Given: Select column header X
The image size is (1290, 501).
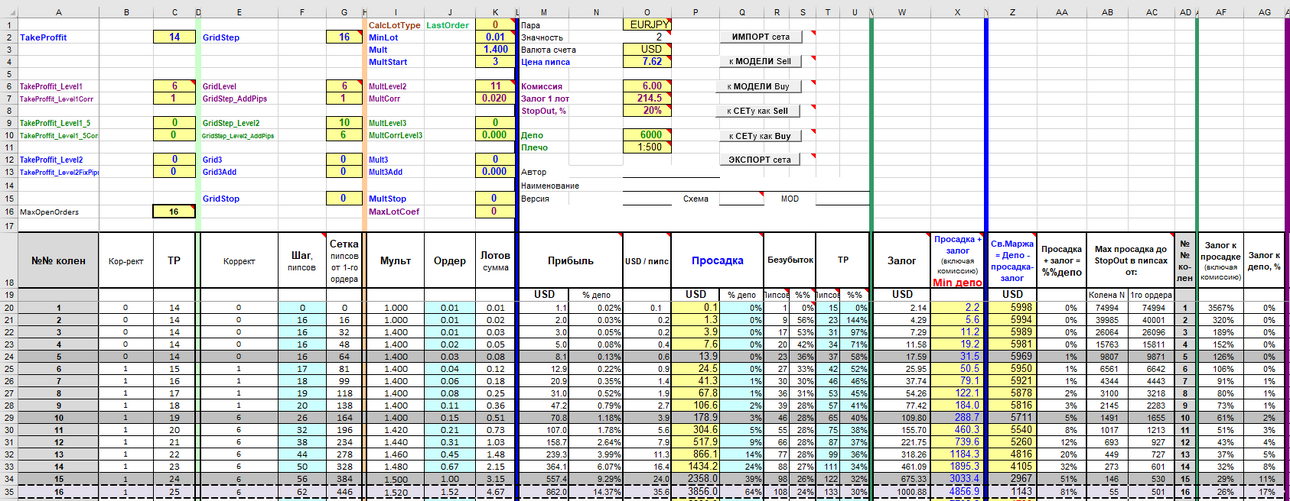Looking at the screenshot, I should pos(958,12).
